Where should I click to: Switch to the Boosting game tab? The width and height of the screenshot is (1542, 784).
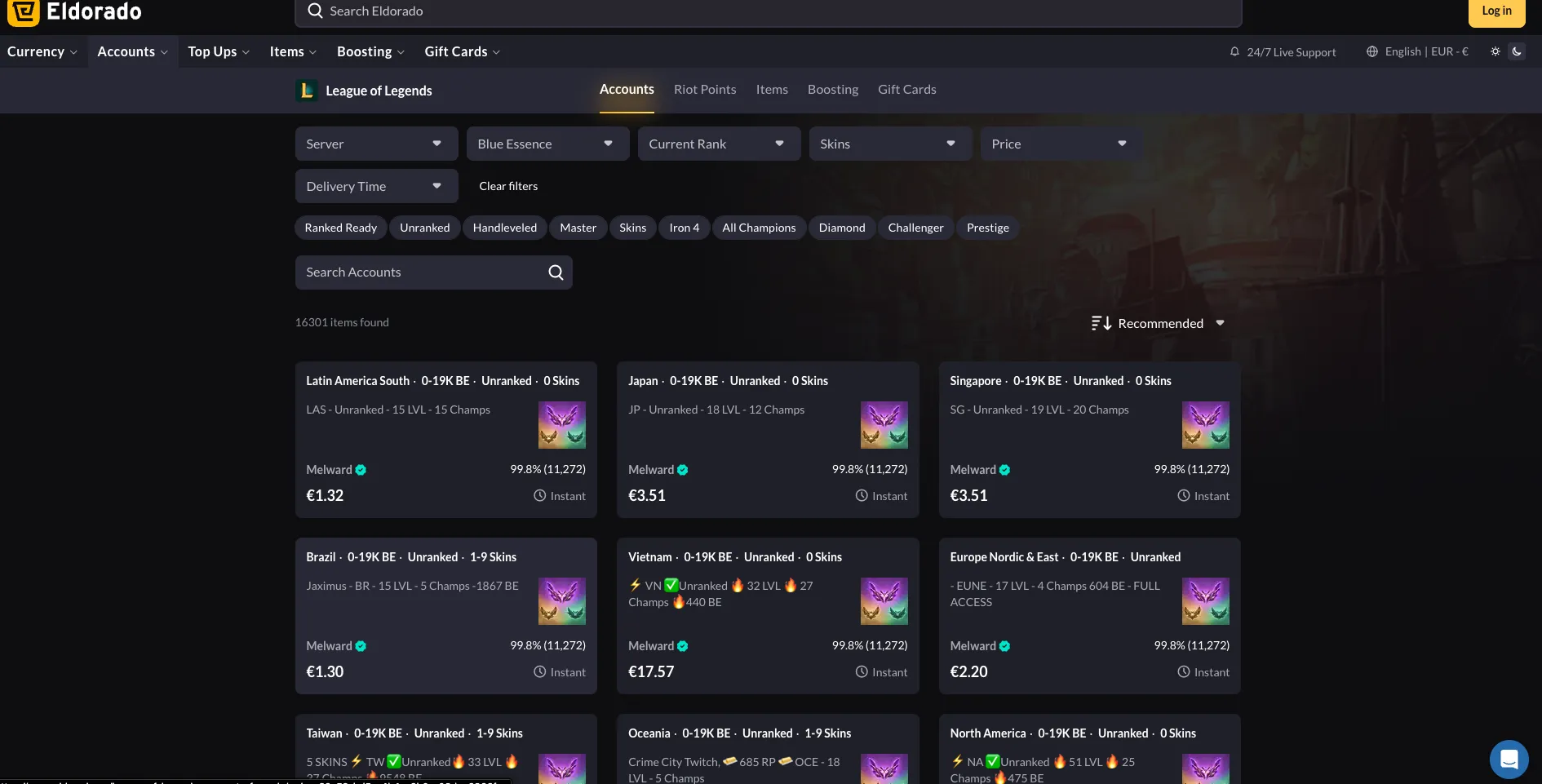coord(833,90)
